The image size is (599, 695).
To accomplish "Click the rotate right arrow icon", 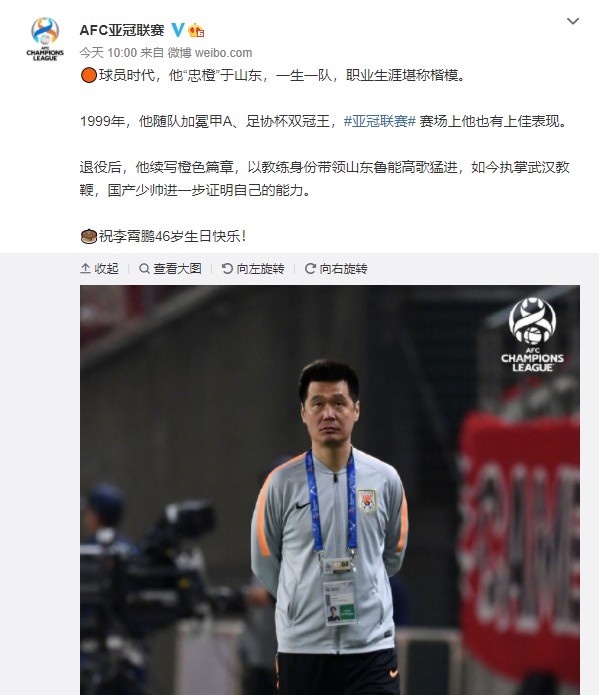I will click(x=310, y=268).
